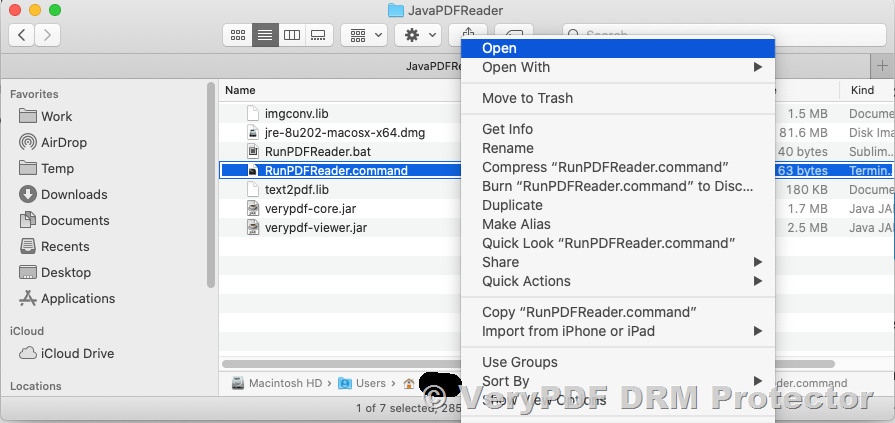
Task: Open Downloads folder in sidebar
Action: [73, 194]
